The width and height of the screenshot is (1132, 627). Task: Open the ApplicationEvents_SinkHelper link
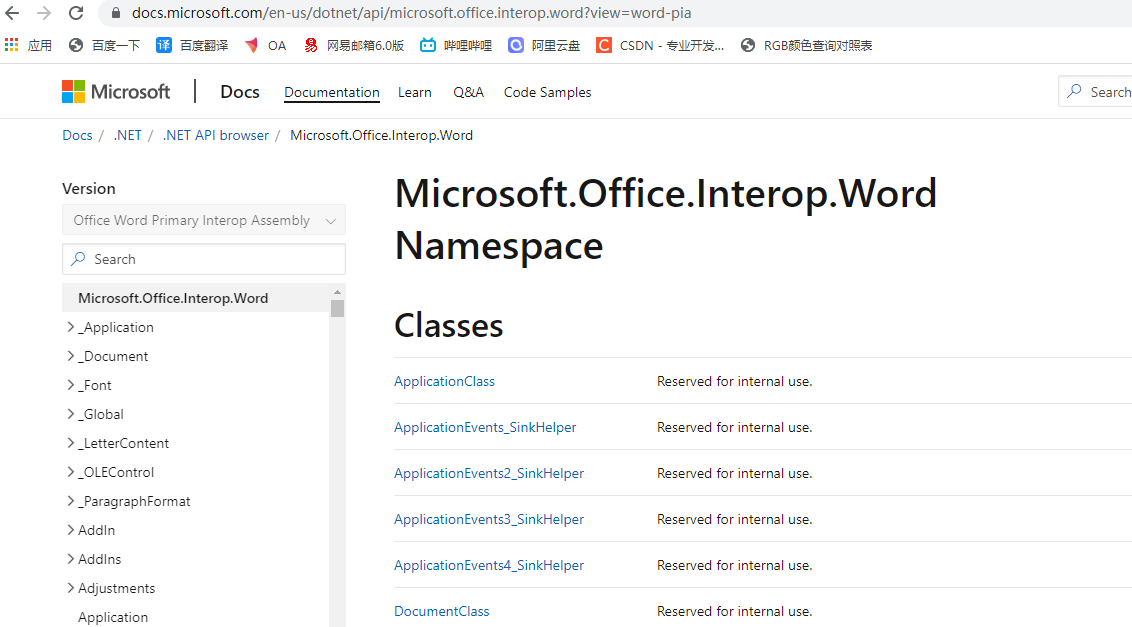point(485,428)
